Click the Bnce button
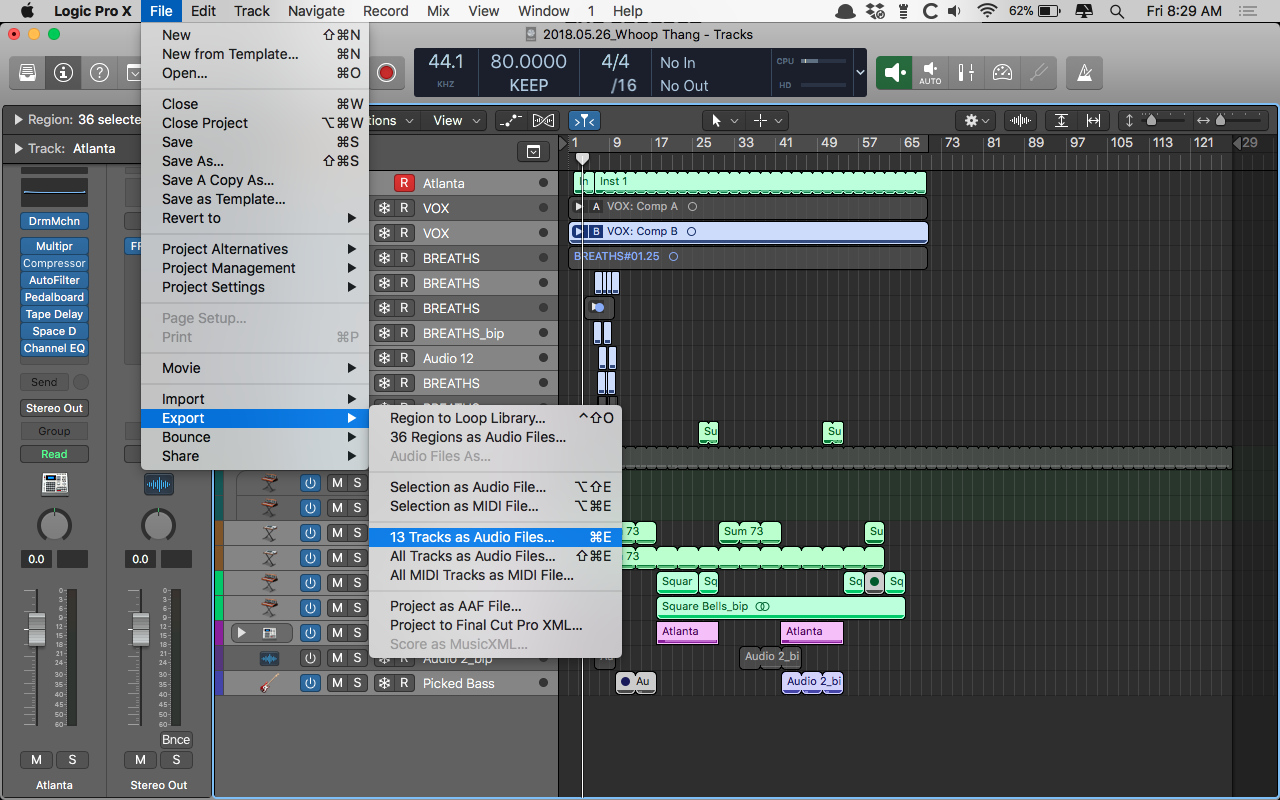 (x=176, y=740)
